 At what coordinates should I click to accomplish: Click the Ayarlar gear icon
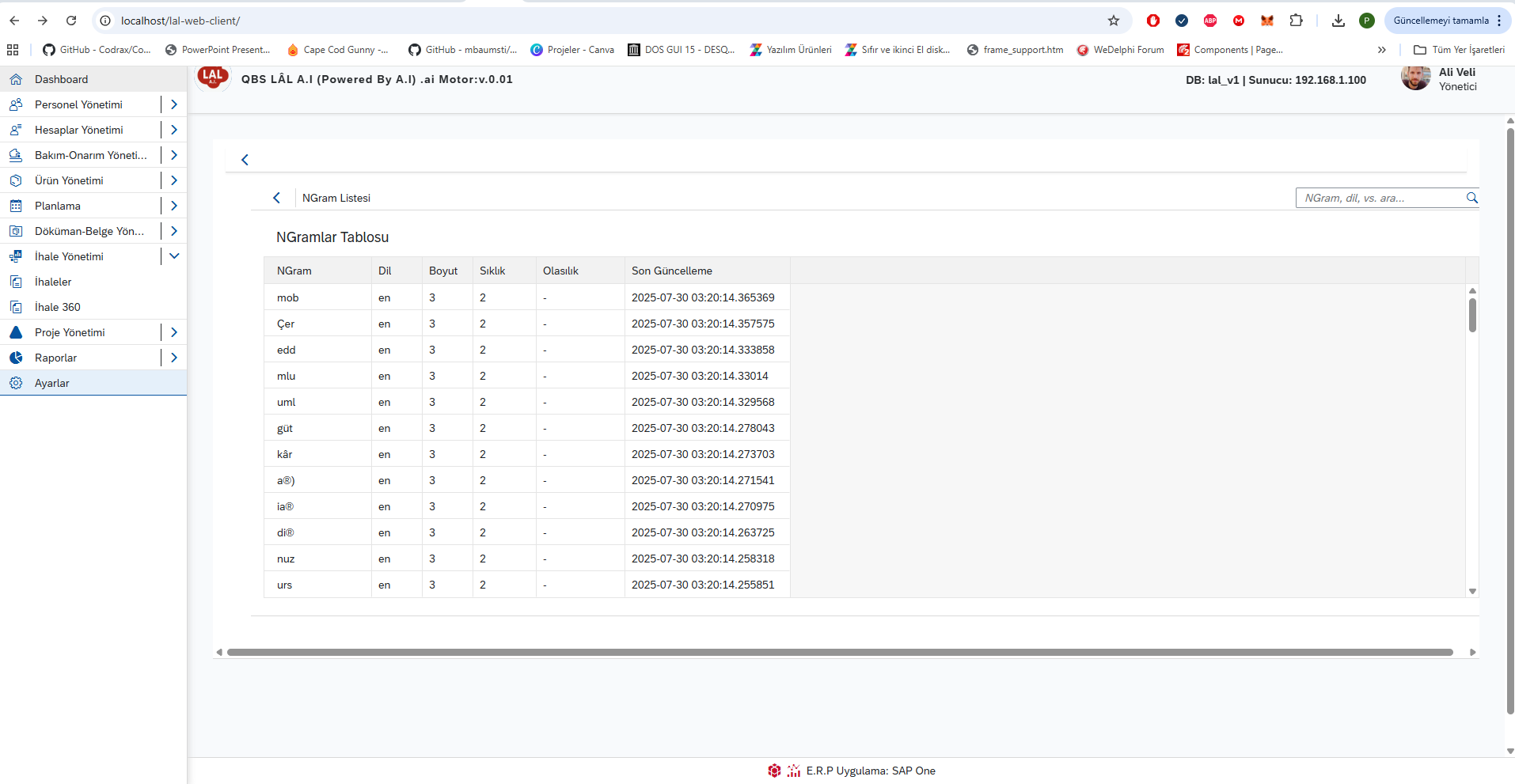16,383
